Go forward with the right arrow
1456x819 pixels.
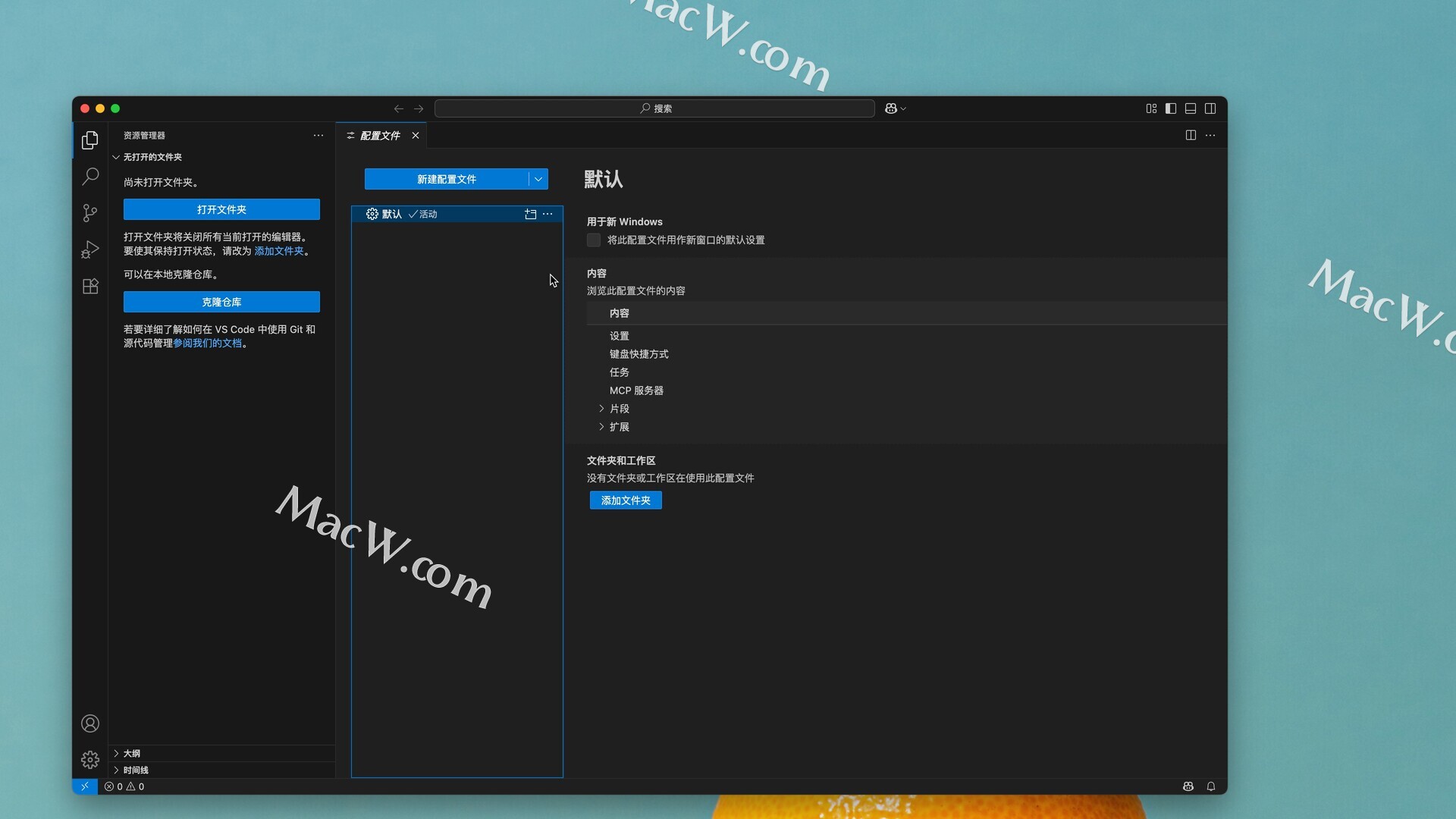[x=419, y=108]
